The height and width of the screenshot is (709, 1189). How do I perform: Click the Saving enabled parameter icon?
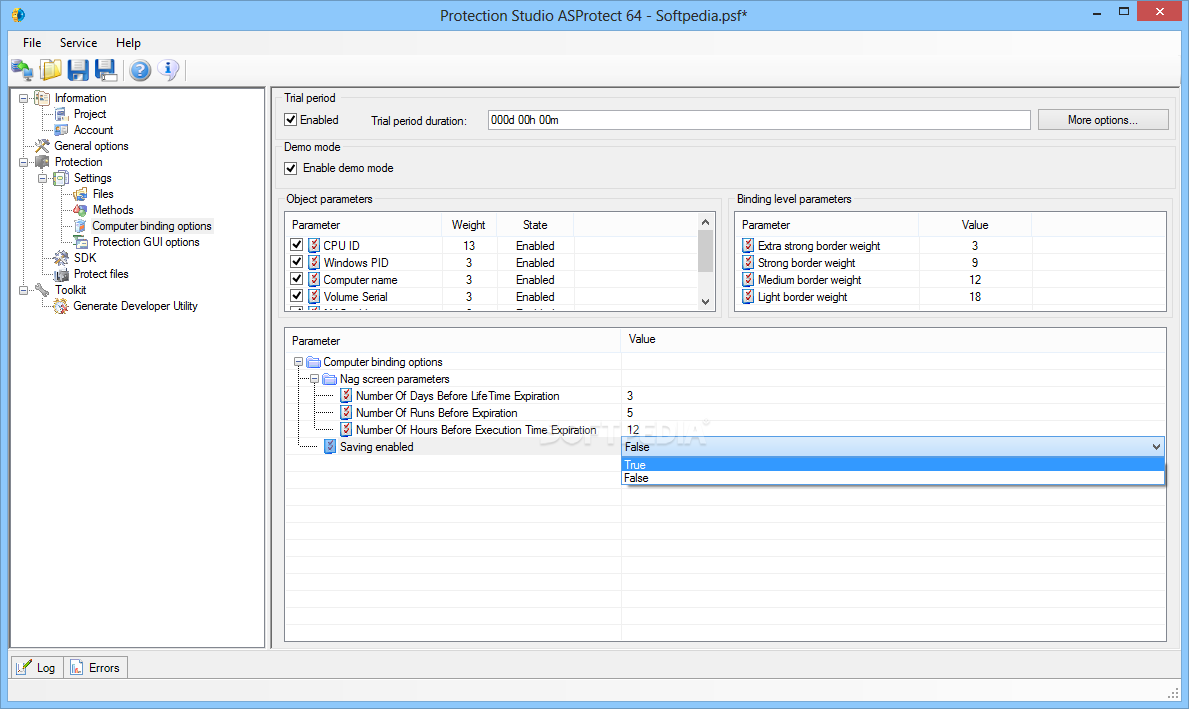tap(330, 447)
